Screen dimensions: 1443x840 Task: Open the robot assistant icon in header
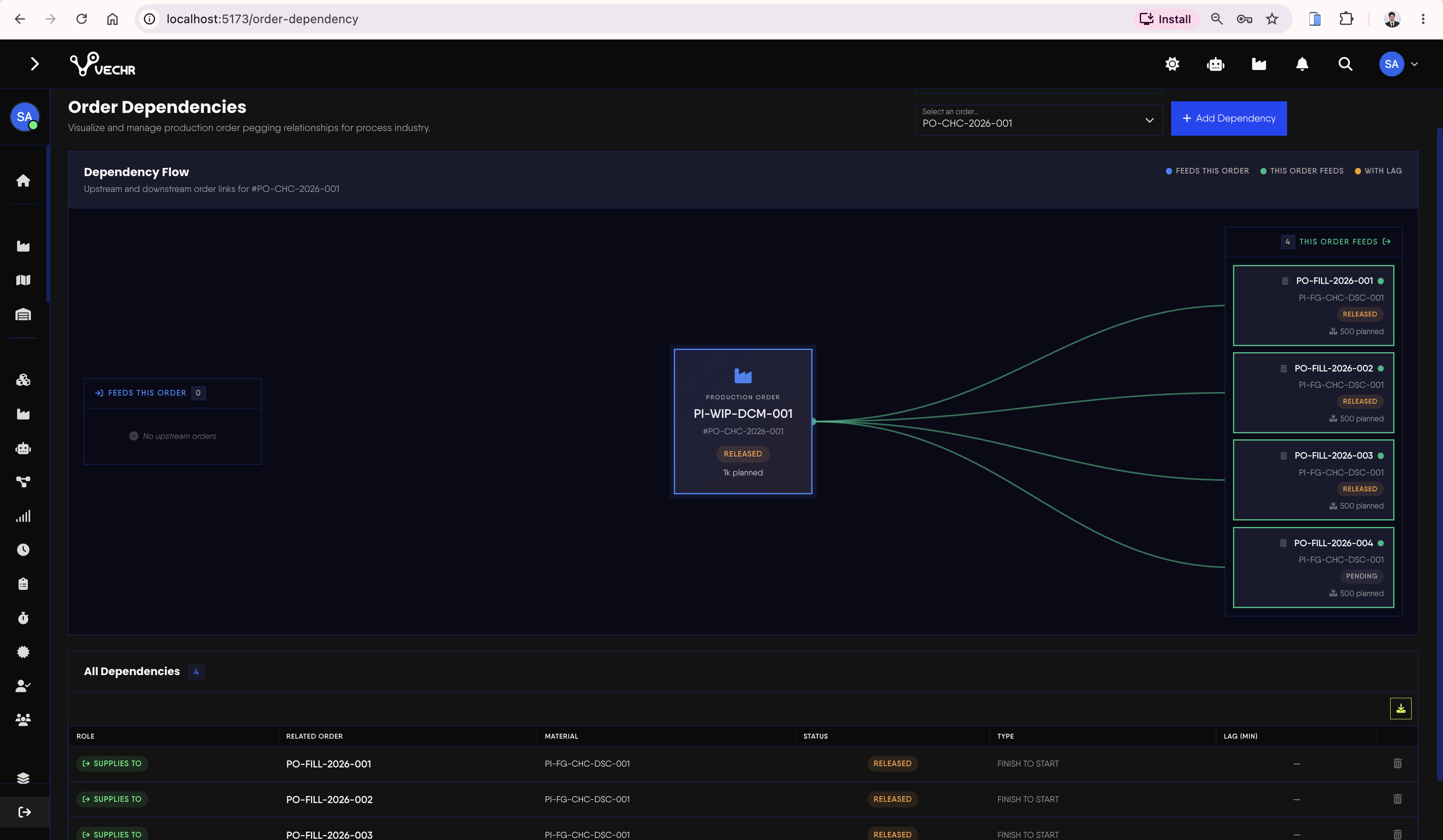(x=1215, y=64)
